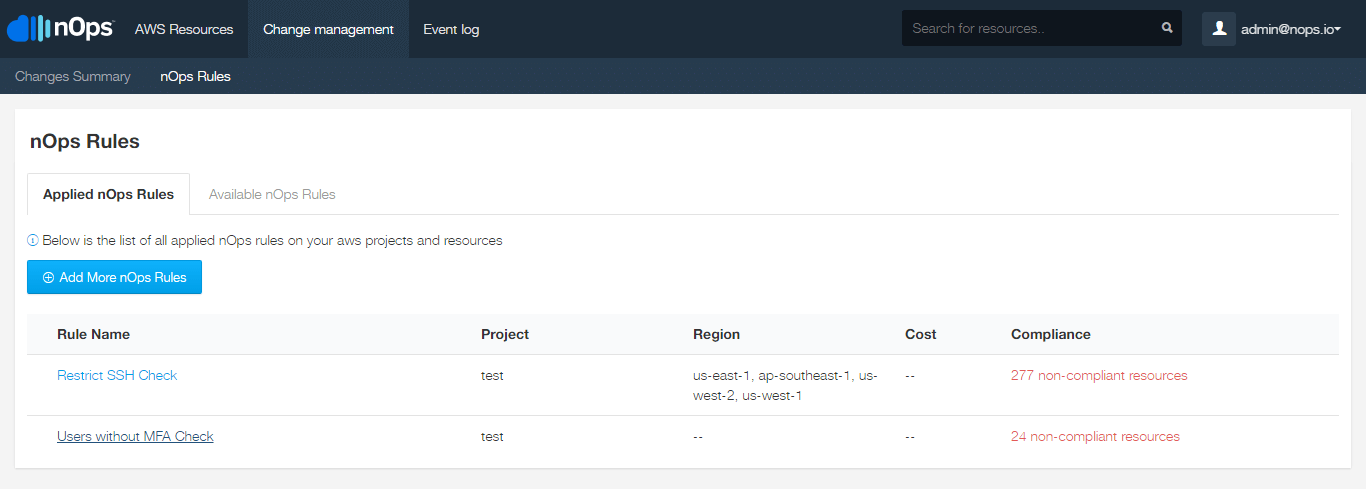
Task: Go to Changes Summary subpage
Action: [73, 76]
